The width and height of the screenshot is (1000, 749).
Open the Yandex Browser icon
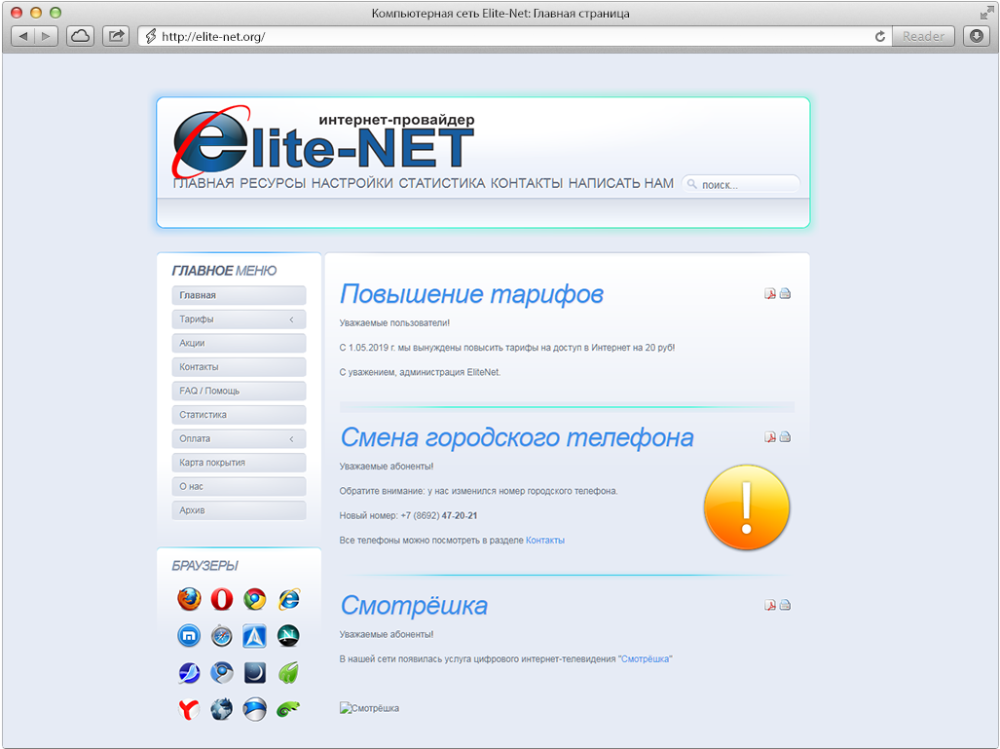coord(189,709)
